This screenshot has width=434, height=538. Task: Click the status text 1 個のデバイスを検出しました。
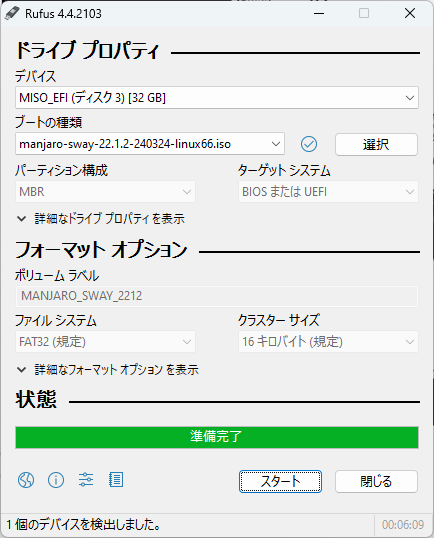[x=84, y=524]
